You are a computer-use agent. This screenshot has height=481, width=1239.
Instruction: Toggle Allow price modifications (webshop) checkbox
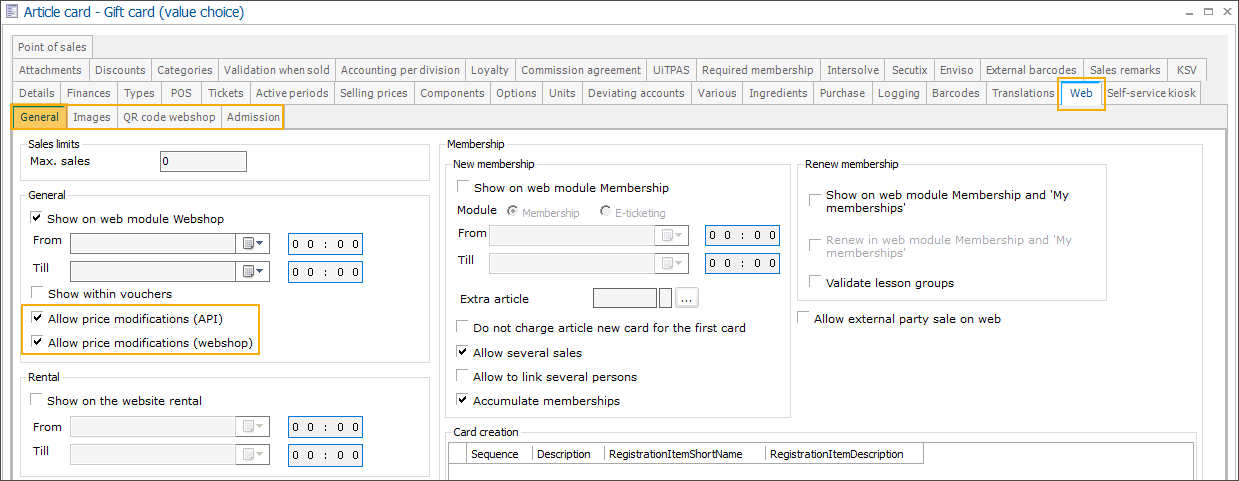tap(38, 343)
